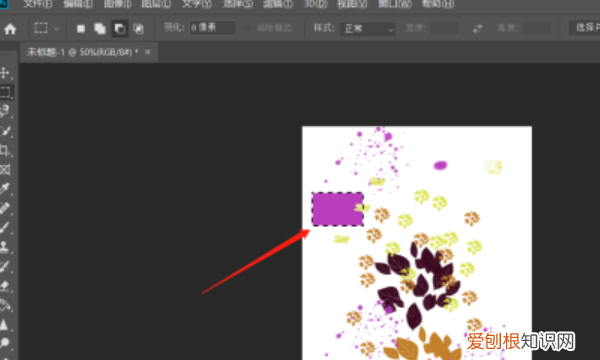Select Subtract from Selection mode icon

tap(119, 29)
